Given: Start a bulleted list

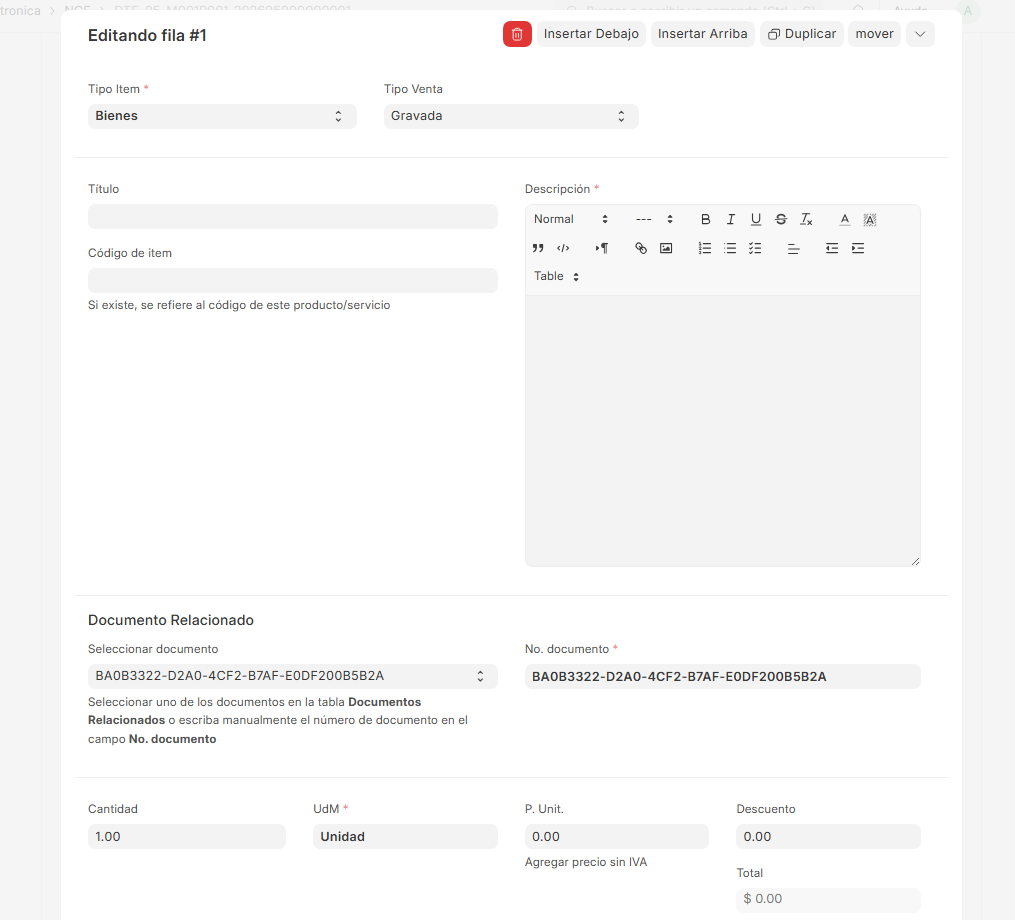Looking at the screenshot, I should pos(730,248).
